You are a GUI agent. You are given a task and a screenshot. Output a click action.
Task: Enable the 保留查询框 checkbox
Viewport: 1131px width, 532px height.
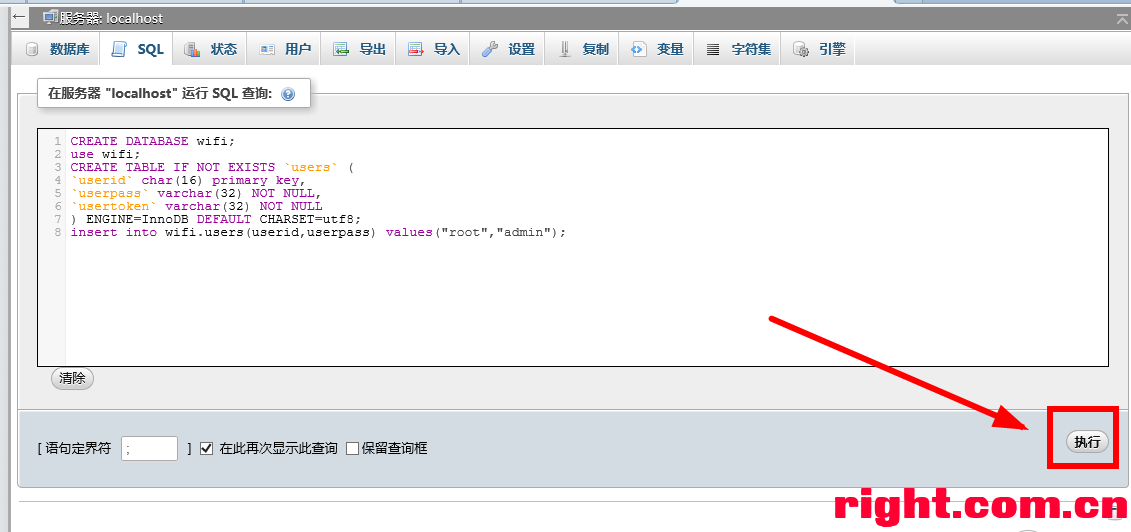pos(352,448)
